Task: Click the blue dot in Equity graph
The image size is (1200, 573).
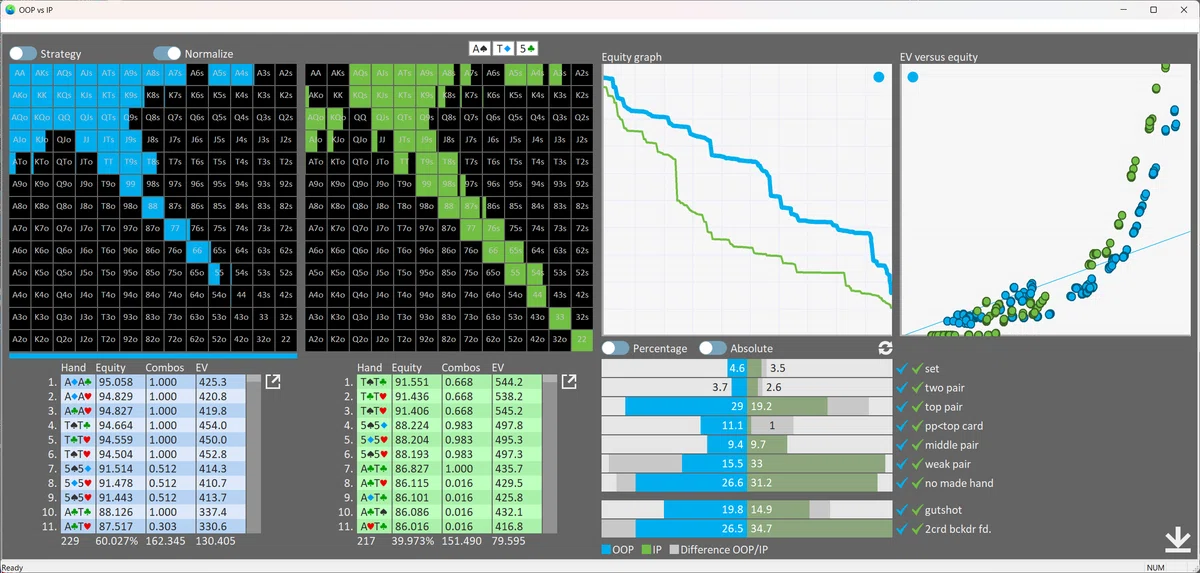Action: pyautogui.click(x=878, y=77)
